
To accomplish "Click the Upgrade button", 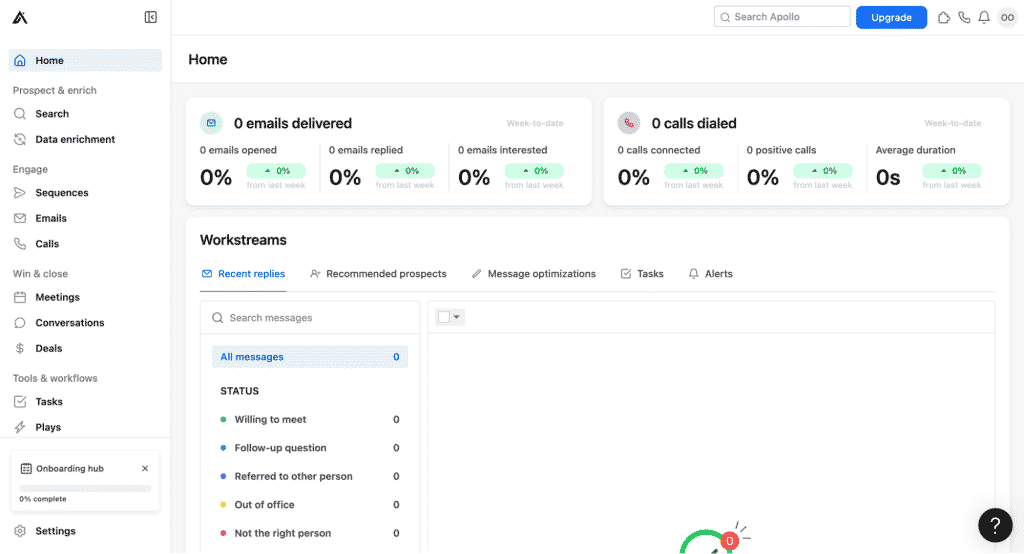I will 891,18.
